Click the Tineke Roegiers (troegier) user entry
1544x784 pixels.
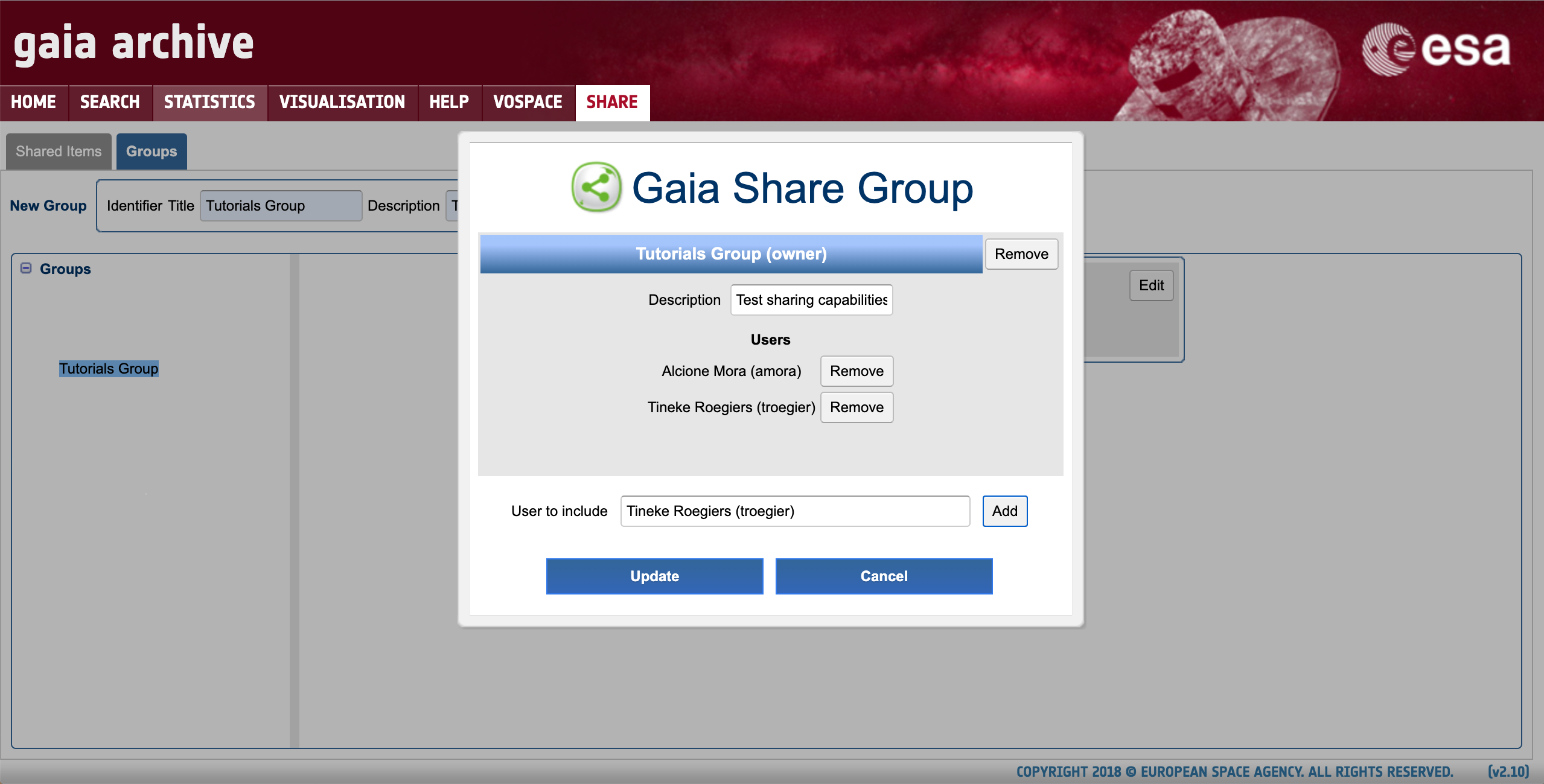(732, 407)
